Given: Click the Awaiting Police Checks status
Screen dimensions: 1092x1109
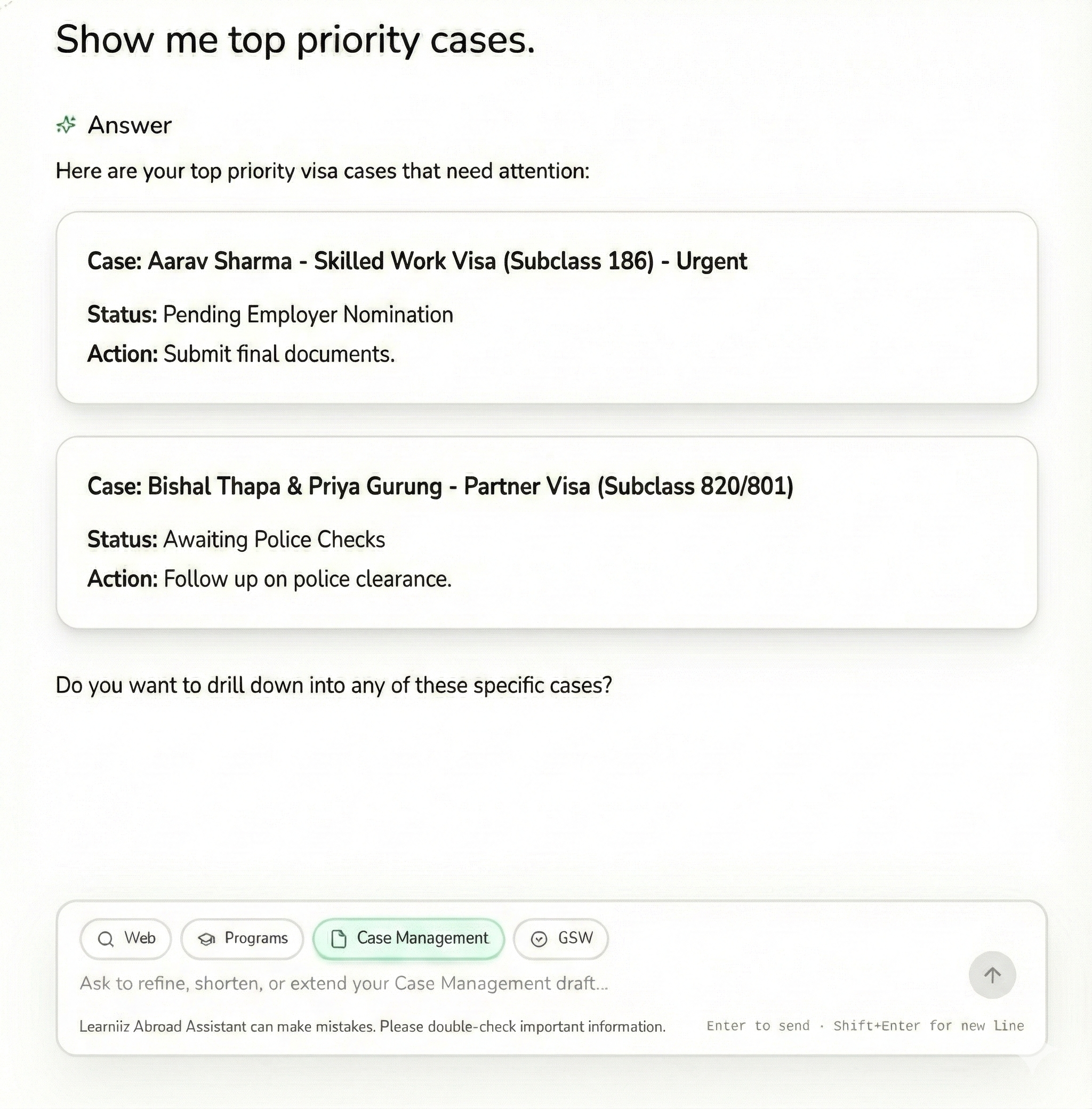Looking at the screenshot, I should coord(274,540).
